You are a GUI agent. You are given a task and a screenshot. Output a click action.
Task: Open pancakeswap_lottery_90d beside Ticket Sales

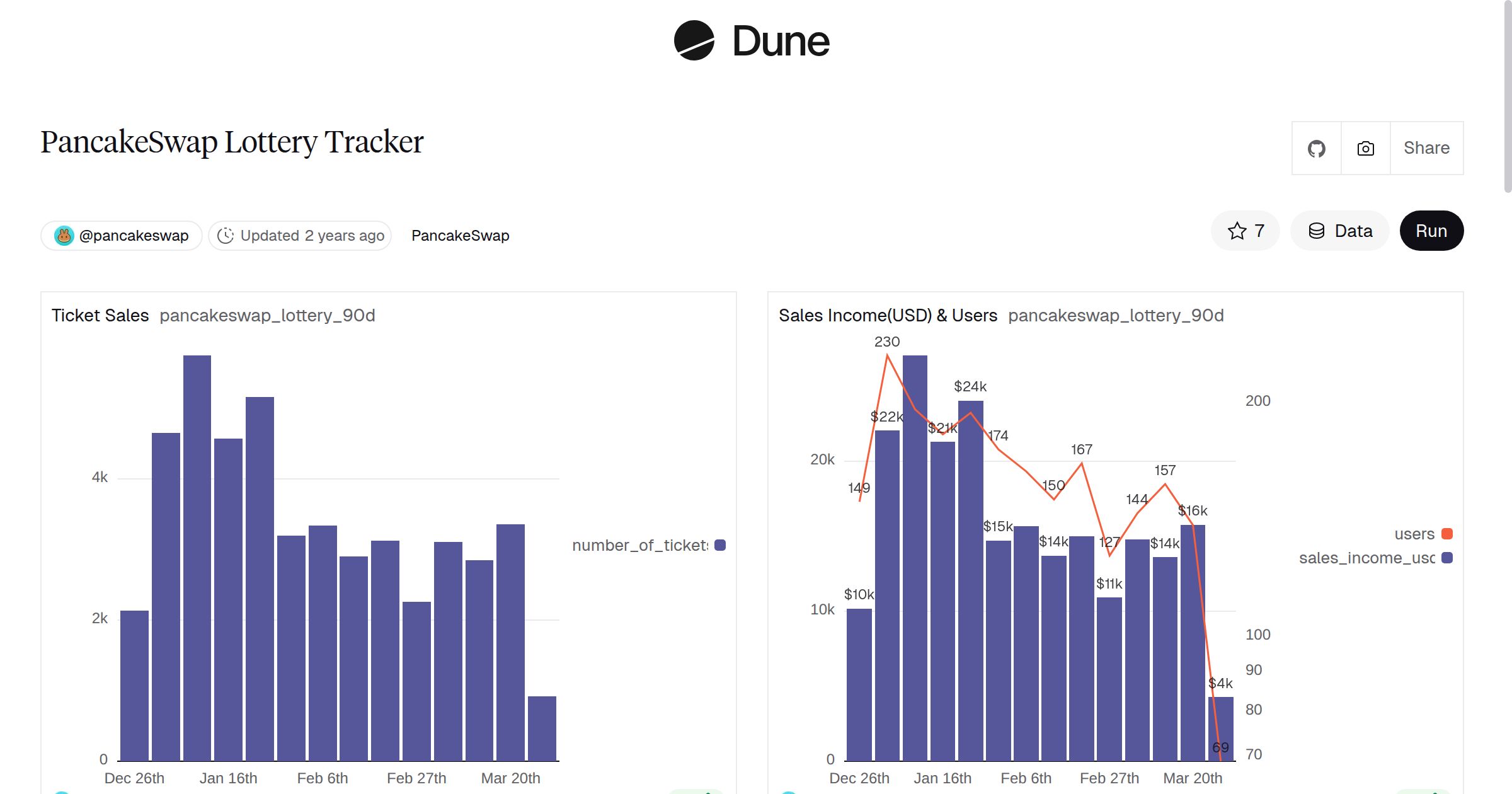tap(268, 316)
